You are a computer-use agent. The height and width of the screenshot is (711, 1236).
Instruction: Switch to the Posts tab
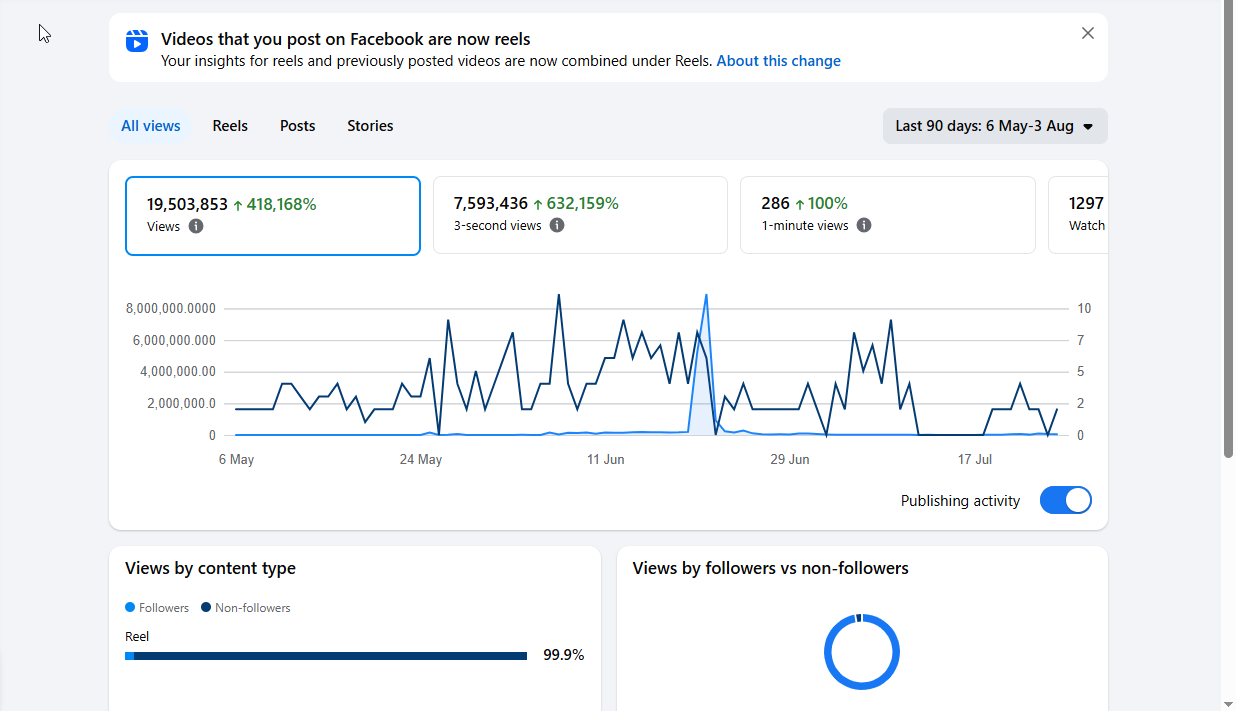coord(298,126)
